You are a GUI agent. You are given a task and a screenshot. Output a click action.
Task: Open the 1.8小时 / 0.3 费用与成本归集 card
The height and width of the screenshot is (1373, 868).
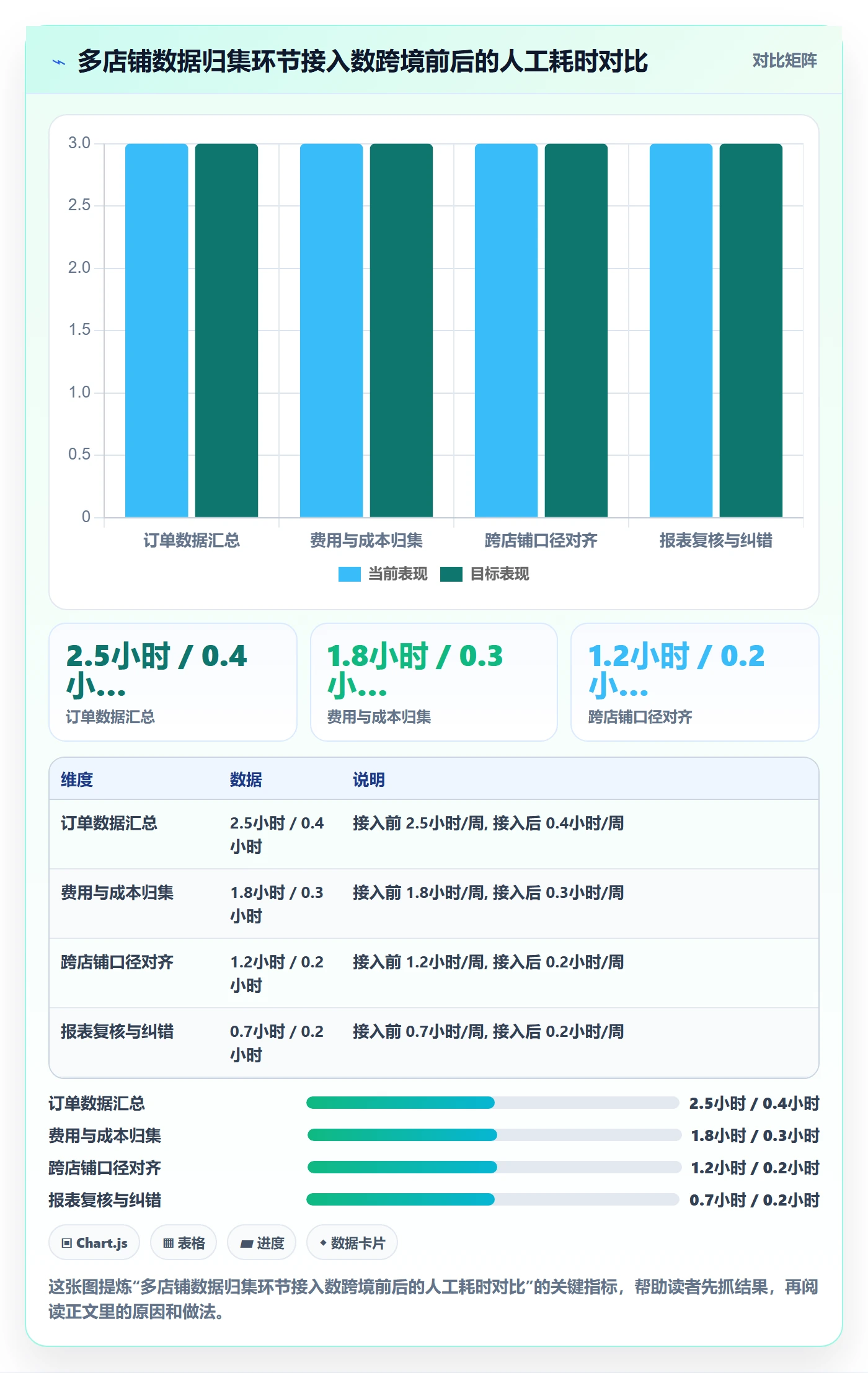[x=434, y=682]
